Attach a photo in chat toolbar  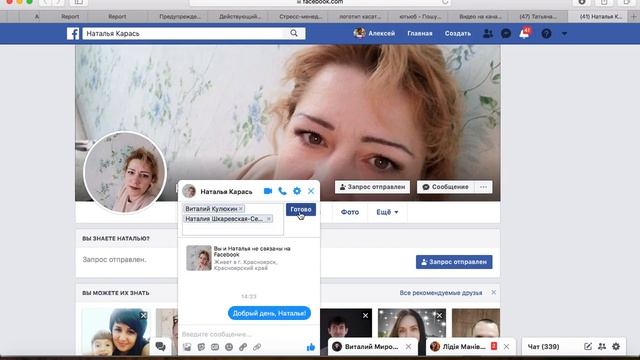pyautogui.click(x=187, y=347)
